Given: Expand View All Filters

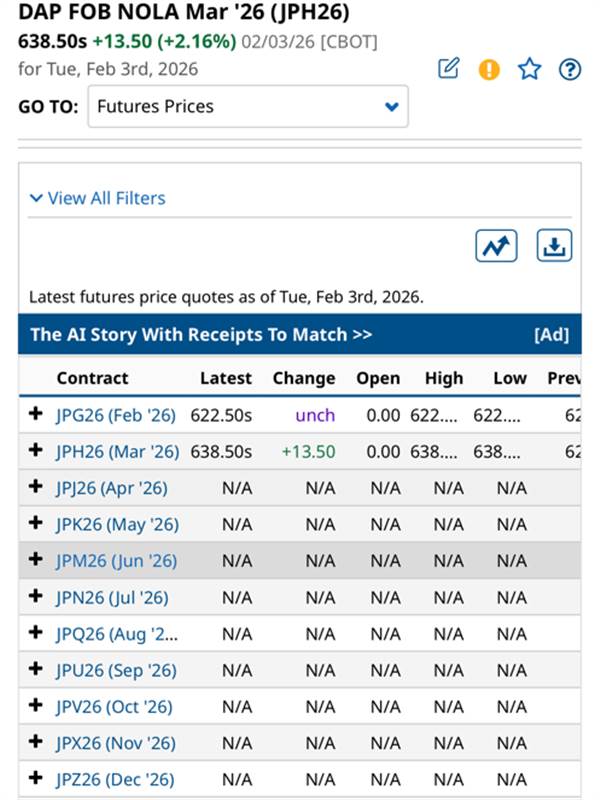Looking at the screenshot, I should tap(97, 198).
